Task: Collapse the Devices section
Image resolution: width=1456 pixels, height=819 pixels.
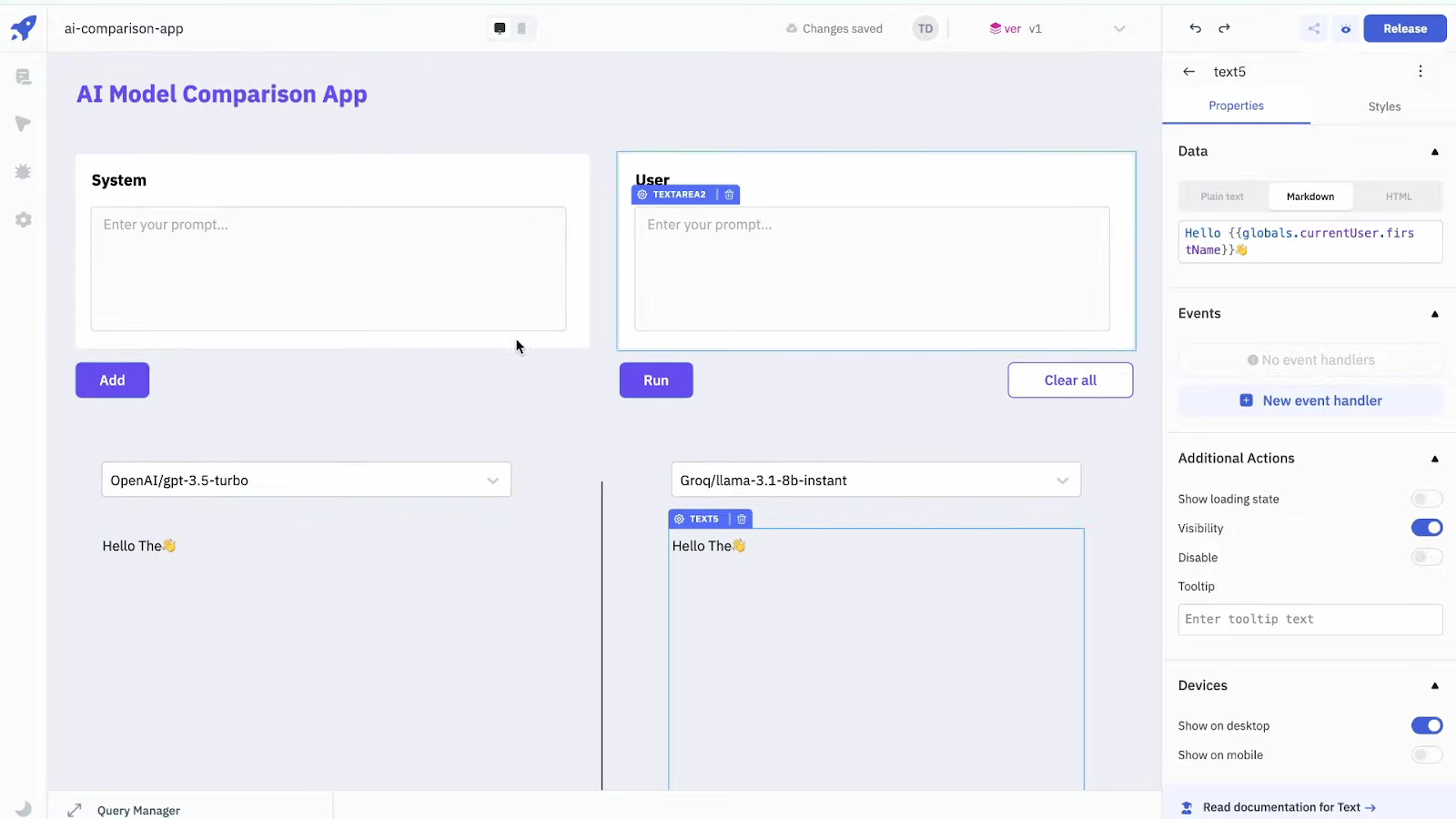Action: point(1435,685)
